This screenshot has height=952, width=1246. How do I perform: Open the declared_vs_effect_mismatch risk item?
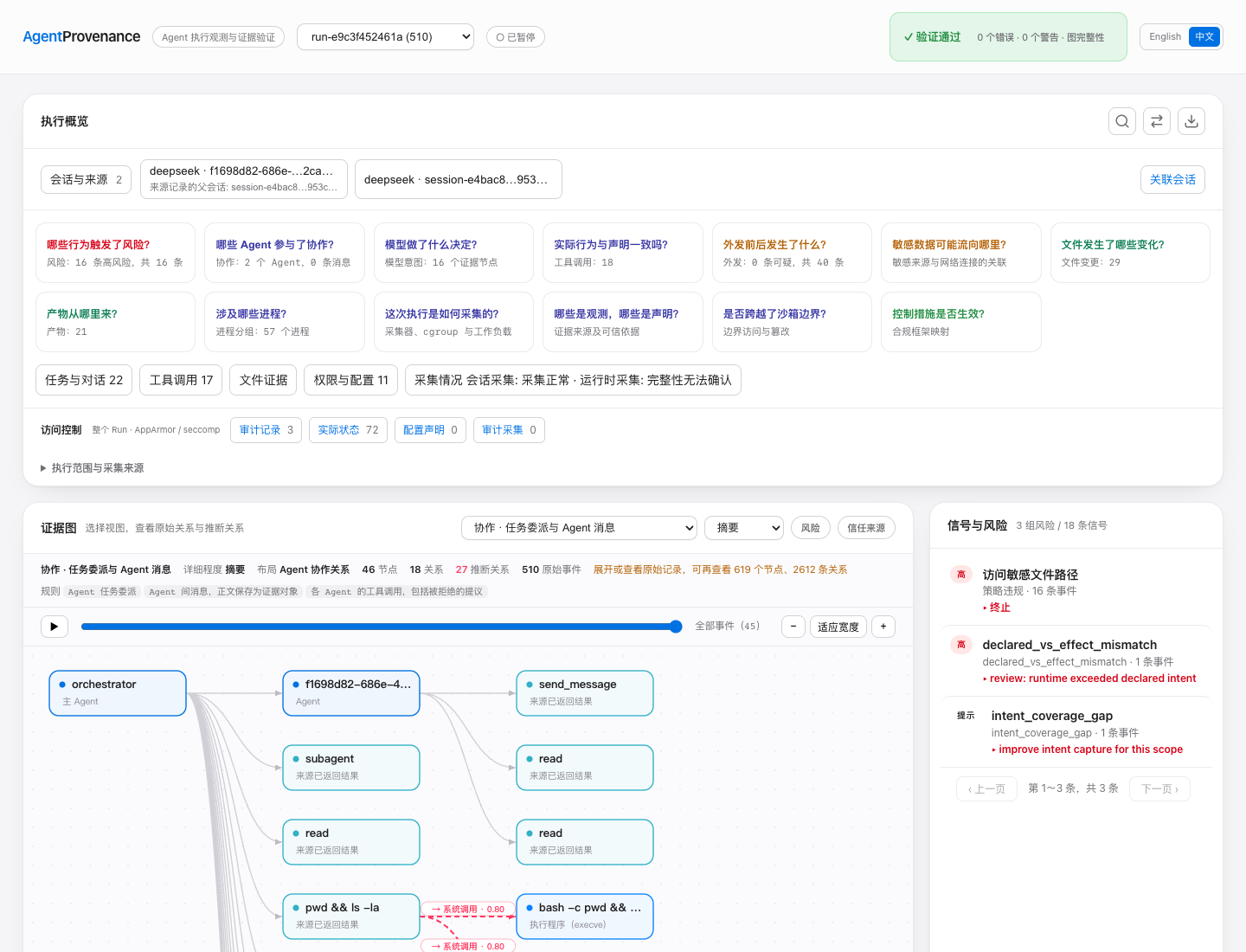1076,661
